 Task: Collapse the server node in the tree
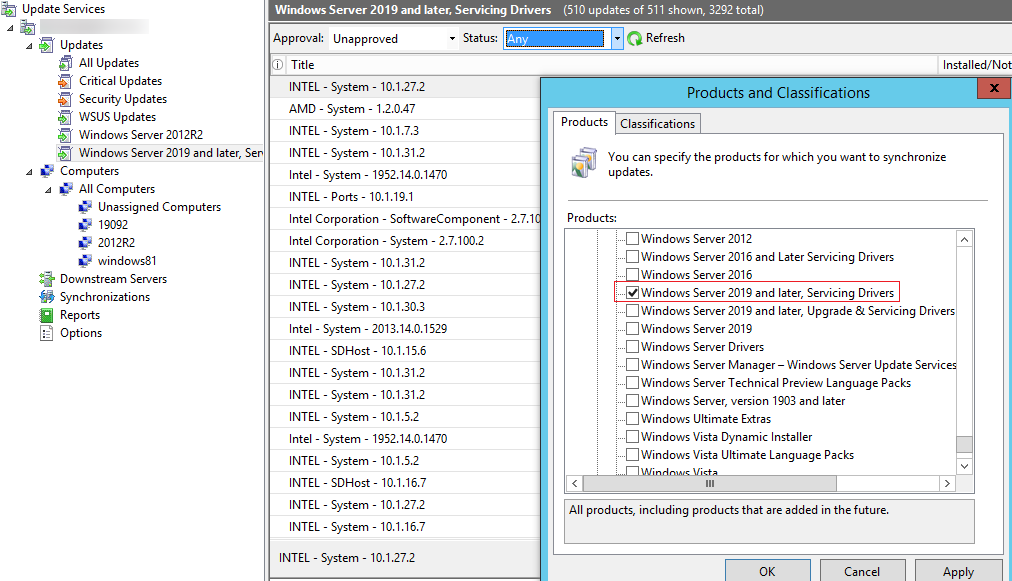pos(10,28)
